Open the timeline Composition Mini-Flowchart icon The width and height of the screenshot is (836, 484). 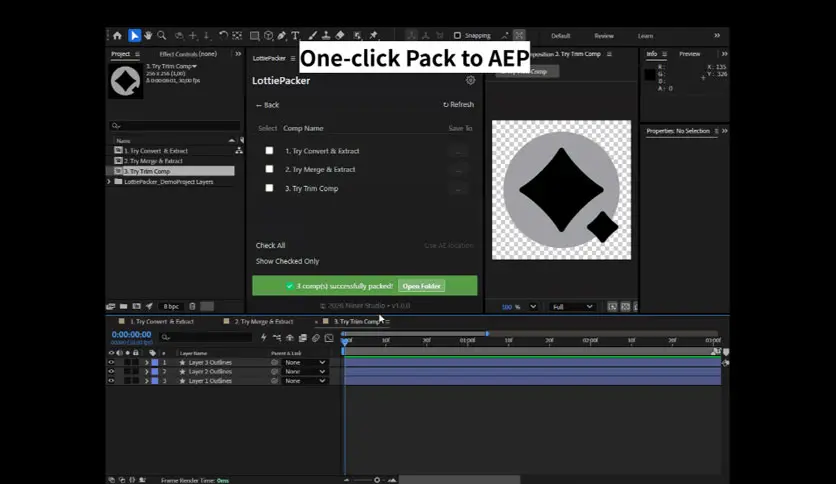[x=277, y=337]
